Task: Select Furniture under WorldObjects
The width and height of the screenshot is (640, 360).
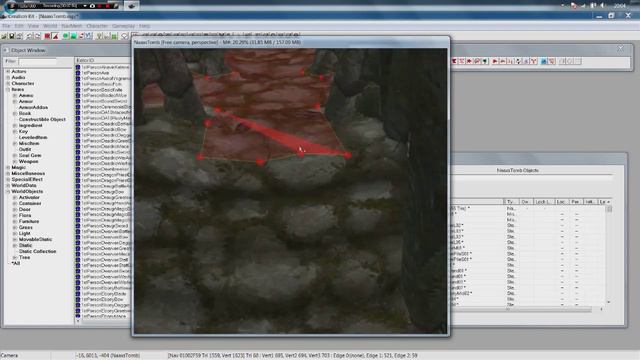Action: coord(29,222)
